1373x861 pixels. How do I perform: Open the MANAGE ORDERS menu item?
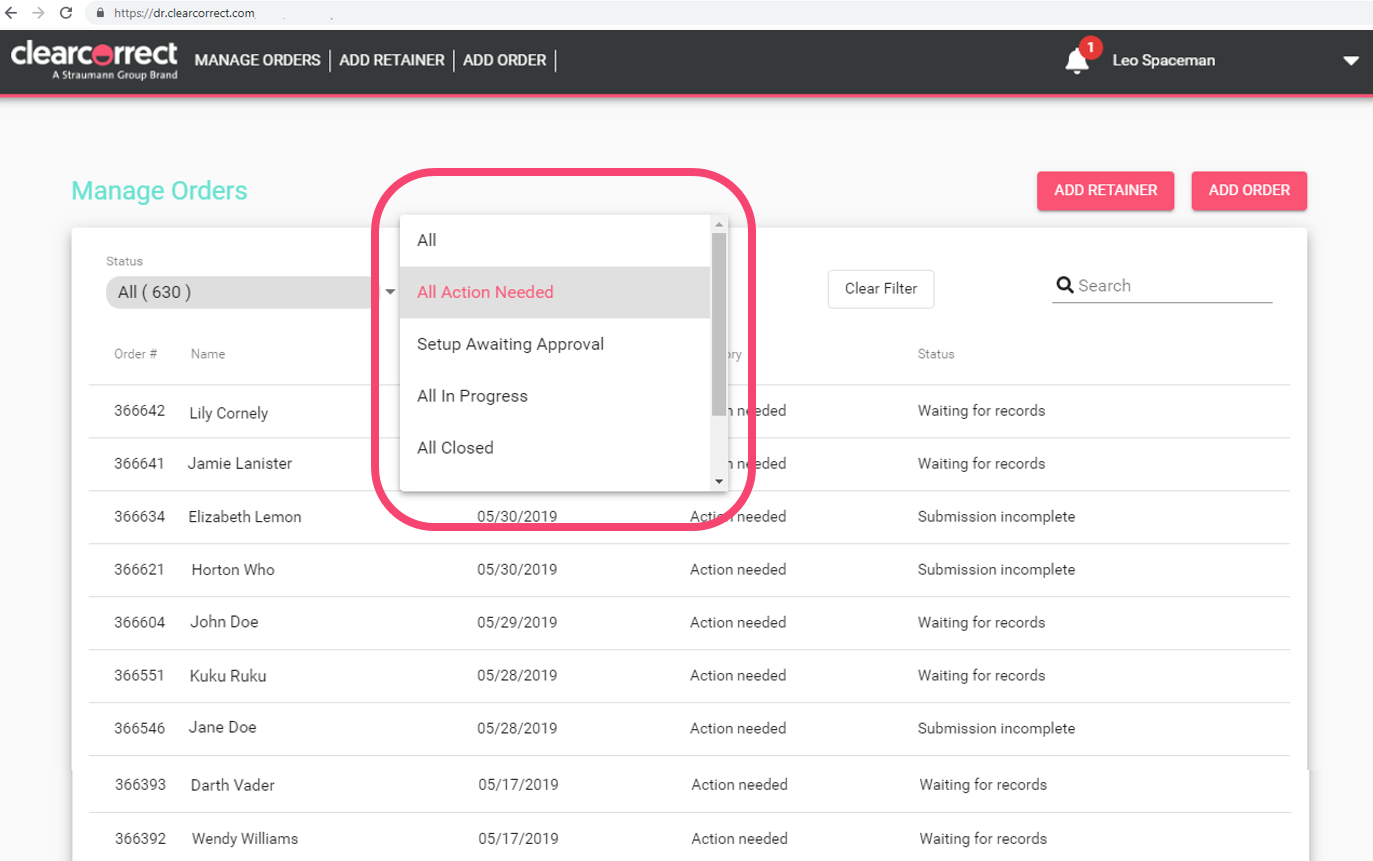coord(257,60)
